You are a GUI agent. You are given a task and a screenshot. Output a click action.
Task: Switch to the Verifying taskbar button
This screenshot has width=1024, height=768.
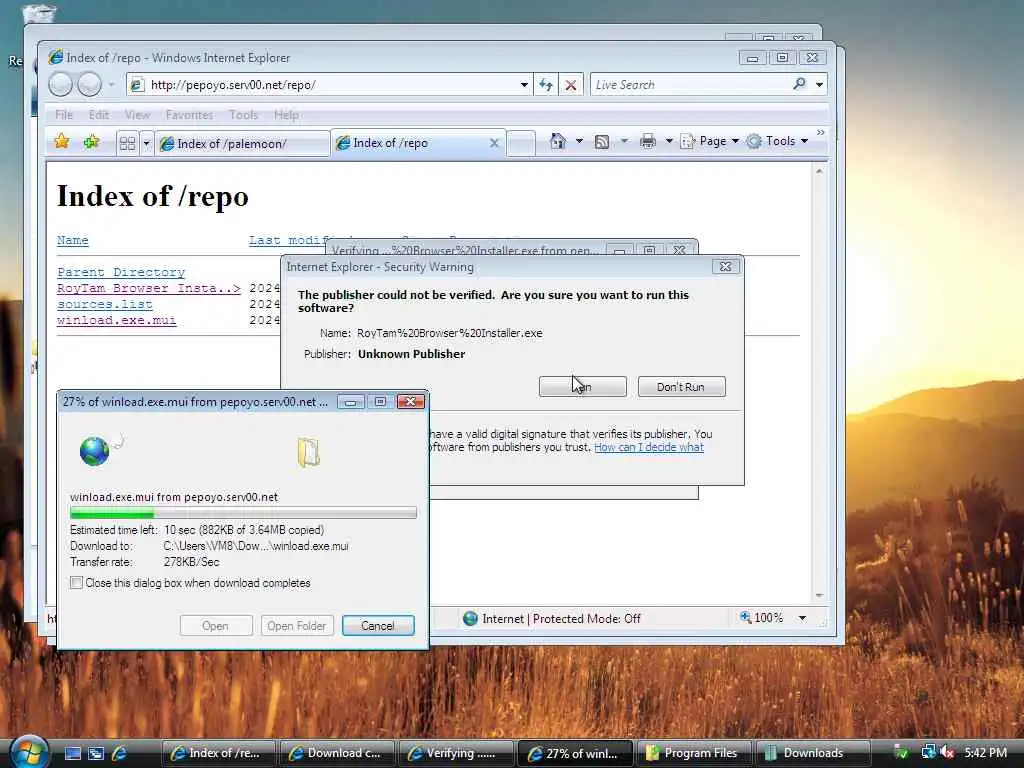coord(456,753)
